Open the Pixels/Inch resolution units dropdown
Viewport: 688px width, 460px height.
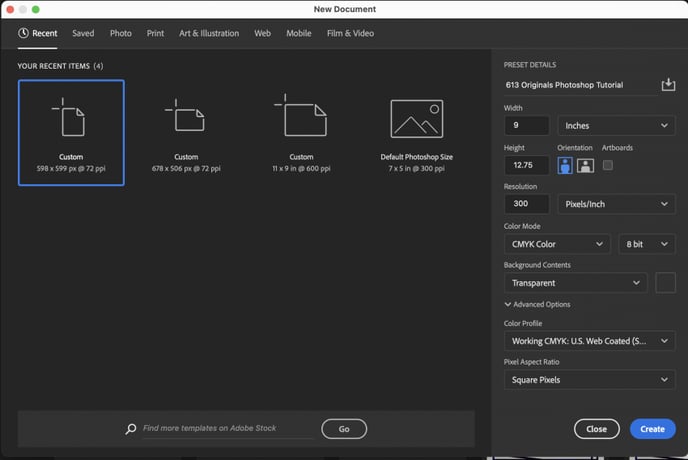click(616, 204)
